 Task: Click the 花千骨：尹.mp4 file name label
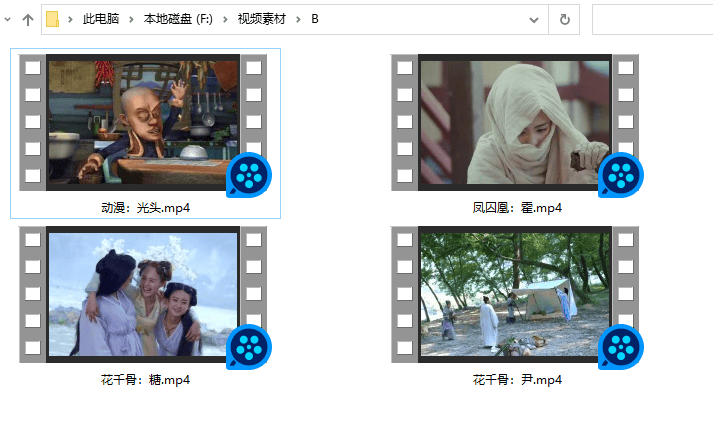[x=516, y=380]
